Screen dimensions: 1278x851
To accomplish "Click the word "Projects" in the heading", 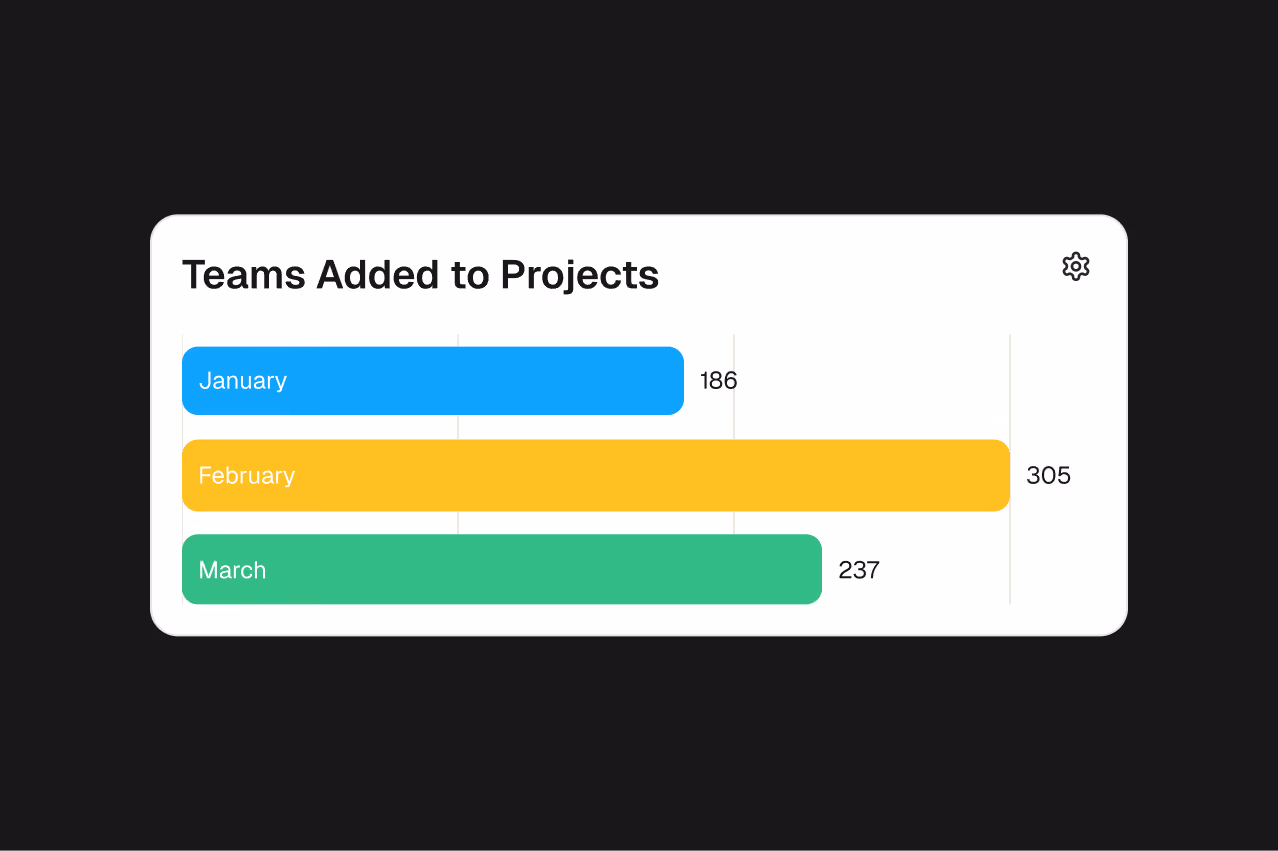I will (x=580, y=275).
